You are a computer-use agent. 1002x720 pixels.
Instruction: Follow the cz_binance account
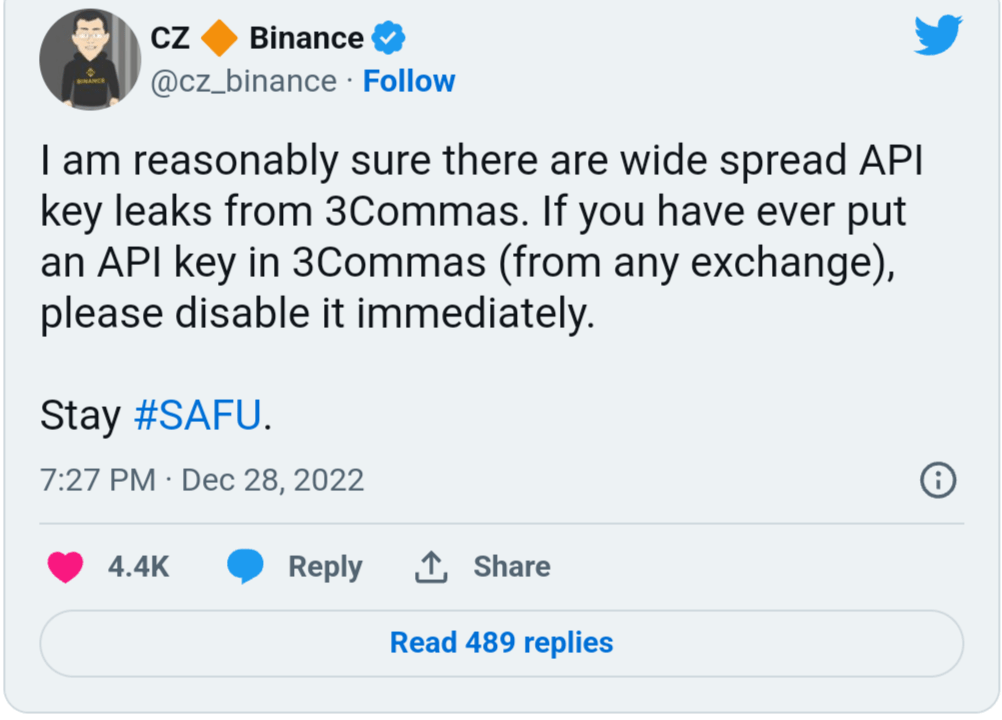click(408, 81)
